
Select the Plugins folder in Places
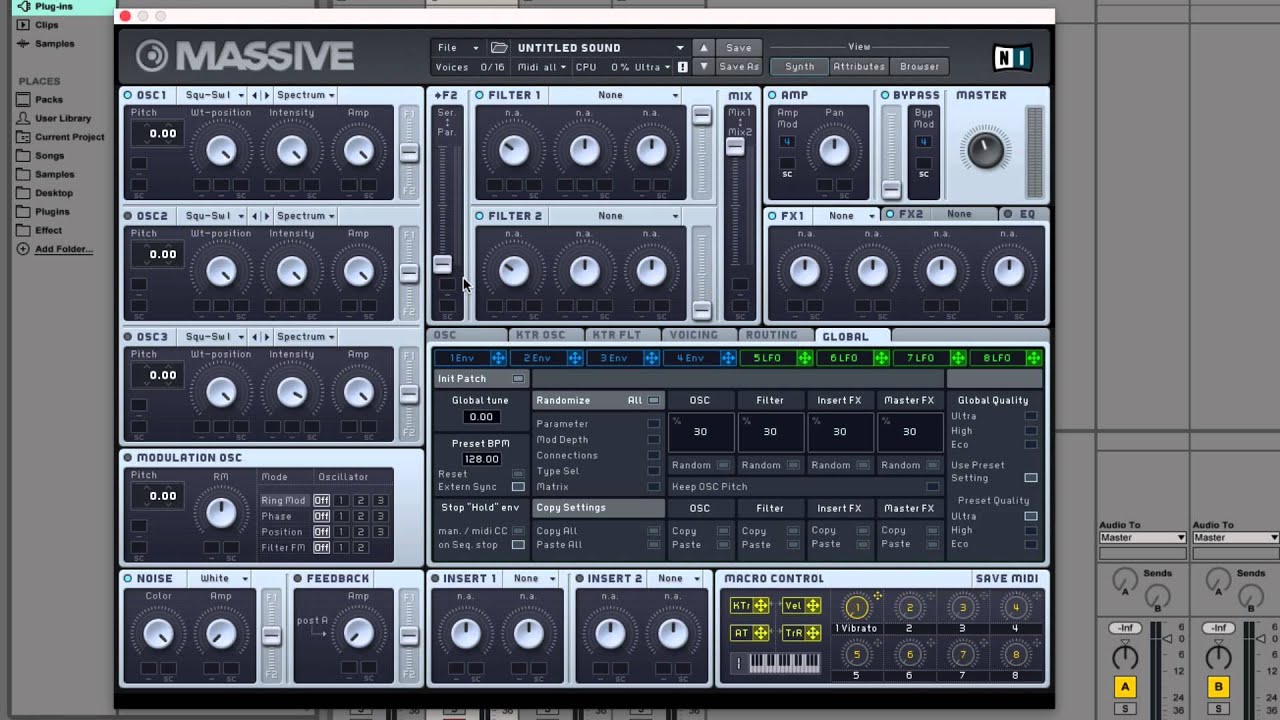pos(52,212)
